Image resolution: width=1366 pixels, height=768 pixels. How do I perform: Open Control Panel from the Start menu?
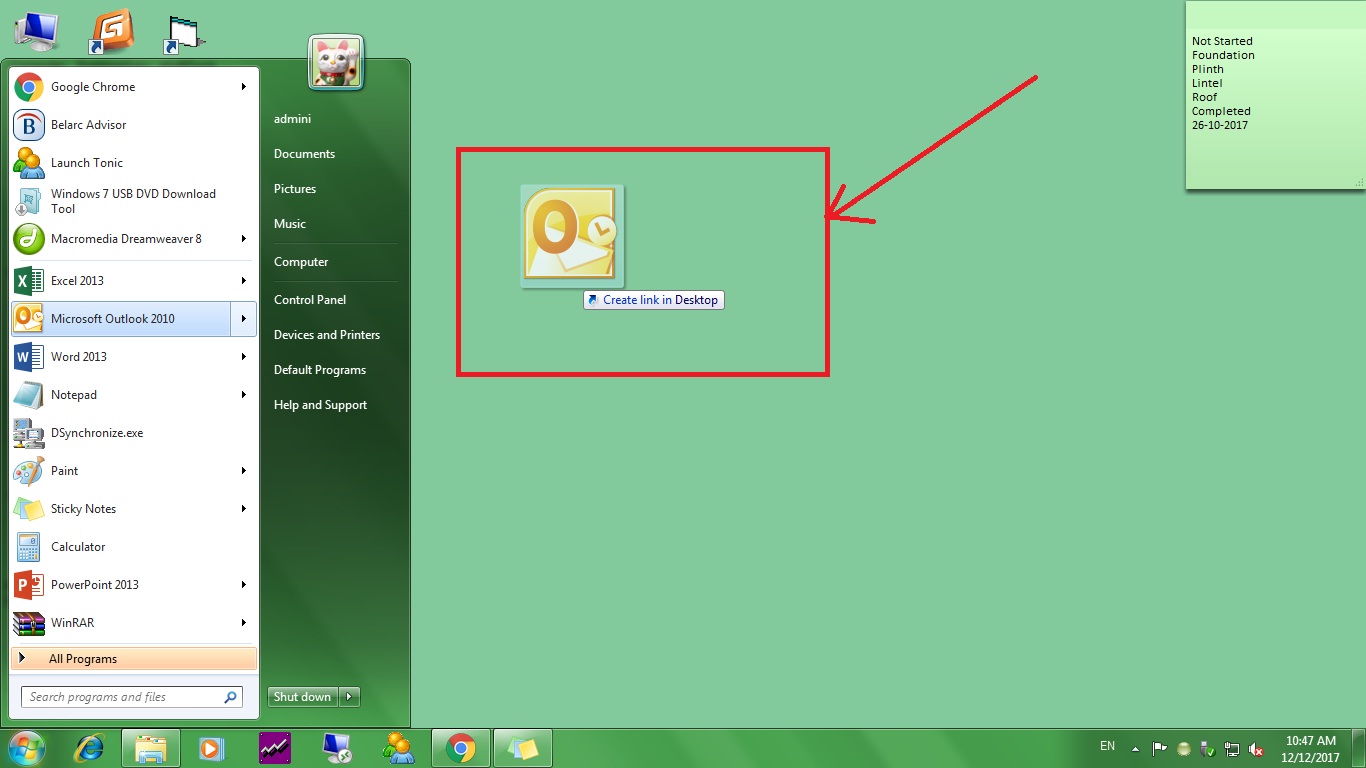[310, 300]
